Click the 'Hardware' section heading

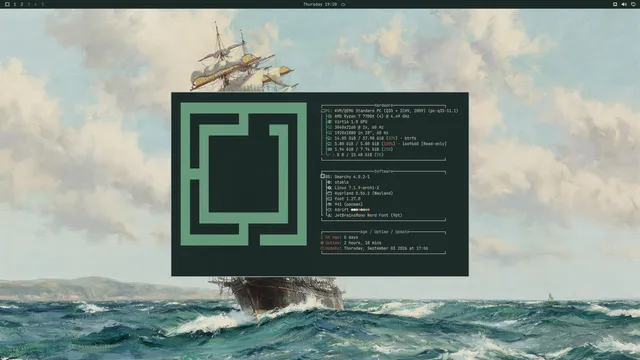(x=383, y=105)
